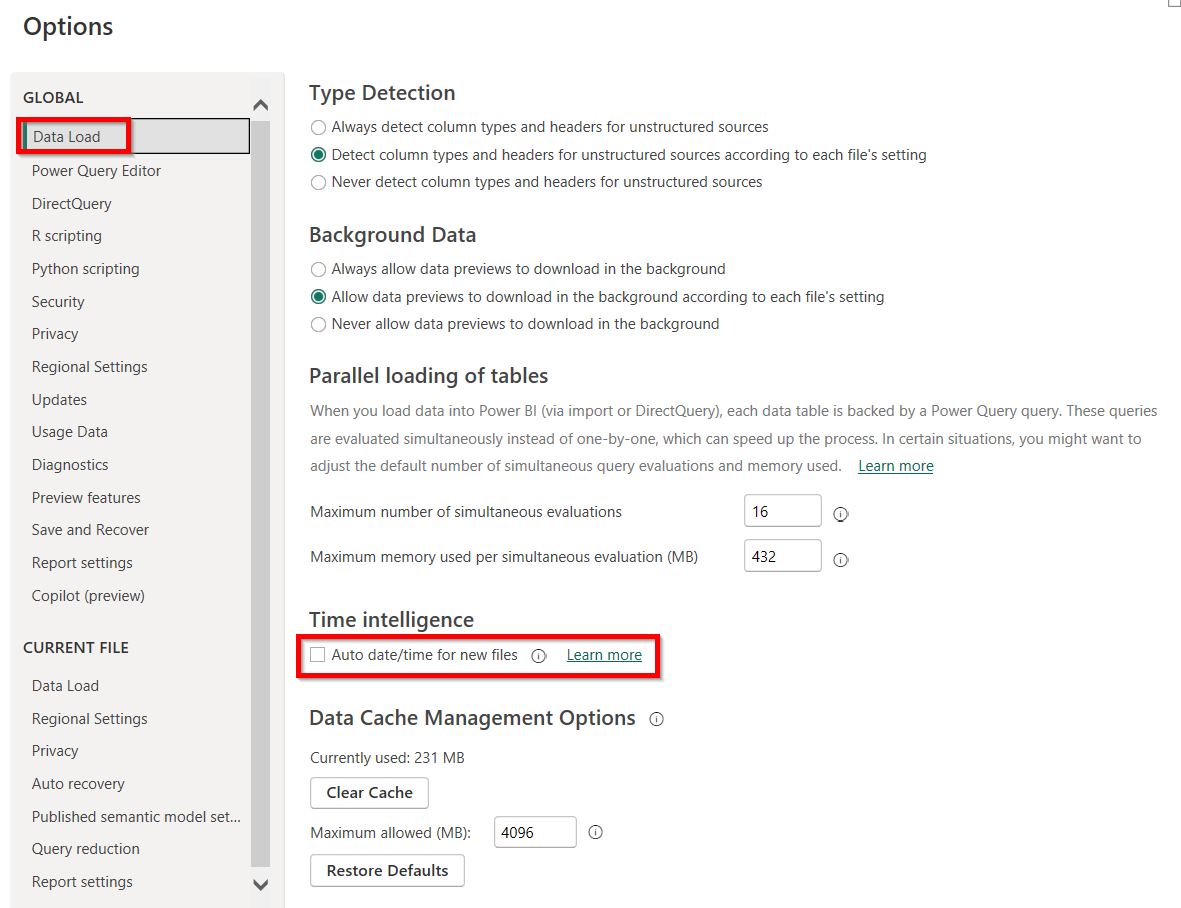Click Parallel loading of tables heading
The image size is (1181, 908).
pos(429,376)
